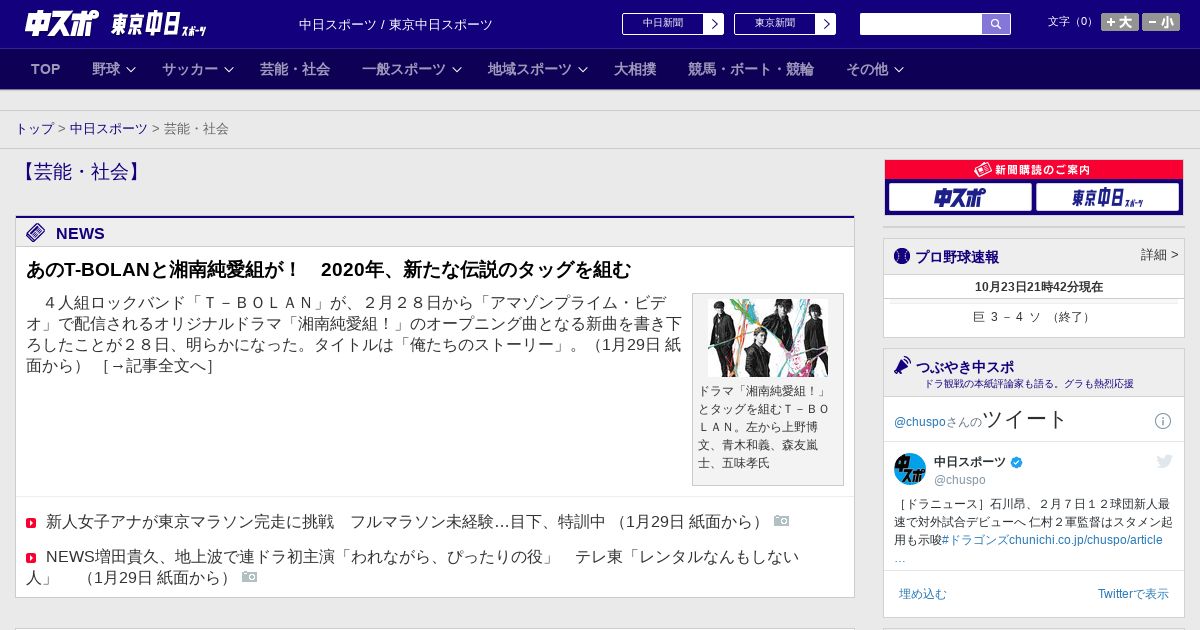
Task: Open T-BOLAN band photo thumbnail
Action: point(768,338)
